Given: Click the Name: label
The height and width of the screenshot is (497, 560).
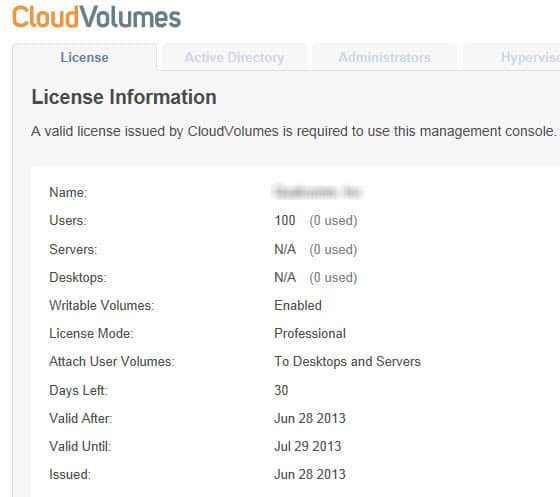Looking at the screenshot, I should pos(68,192).
